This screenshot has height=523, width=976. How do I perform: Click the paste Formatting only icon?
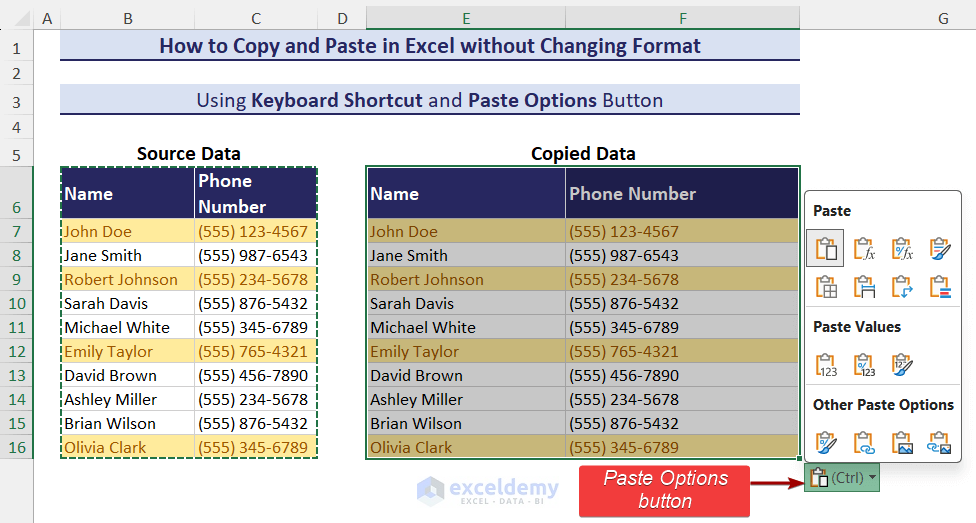click(826, 442)
